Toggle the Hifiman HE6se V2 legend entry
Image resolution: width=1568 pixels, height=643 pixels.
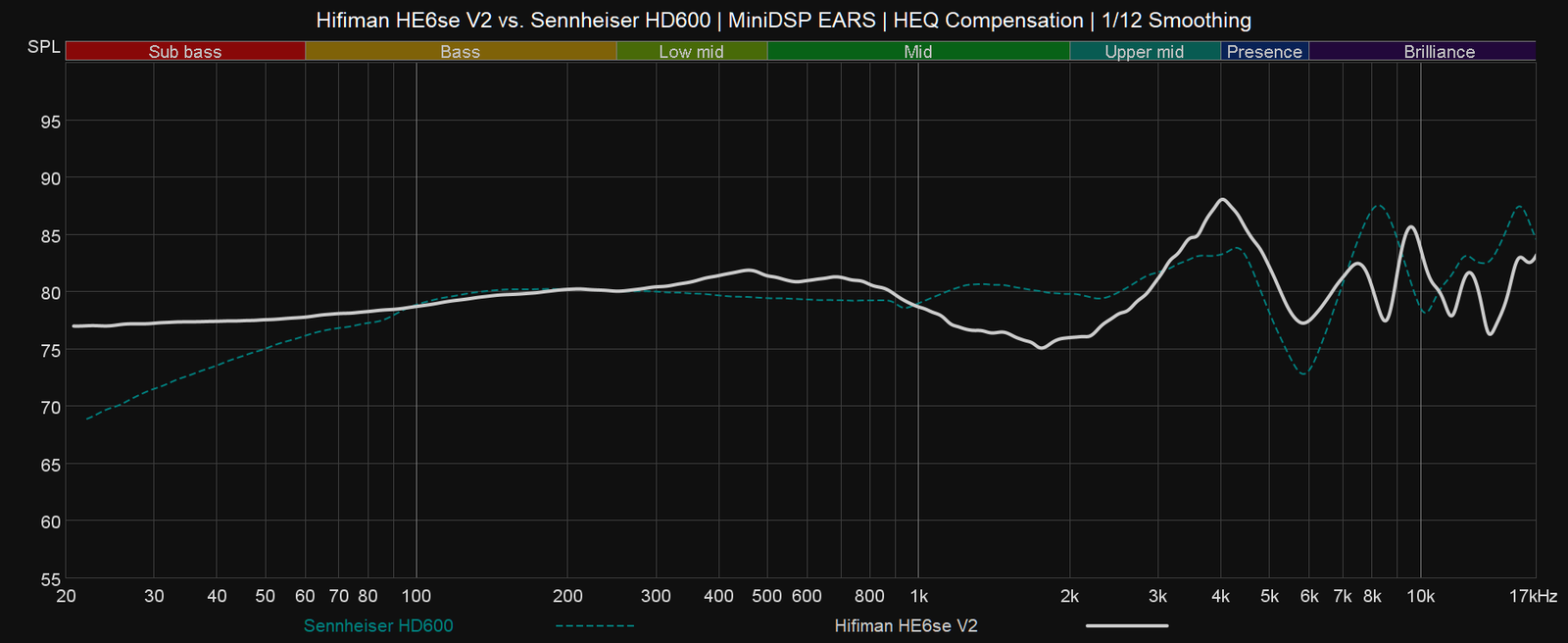(x=906, y=625)
